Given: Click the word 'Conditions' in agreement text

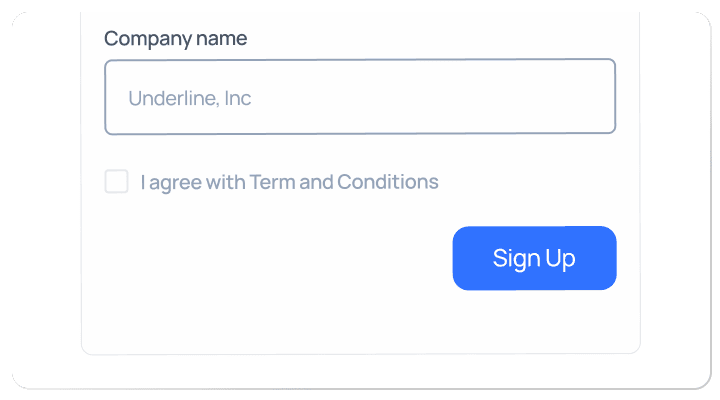Looking at the screenshot, I should [x=388, y=182].
